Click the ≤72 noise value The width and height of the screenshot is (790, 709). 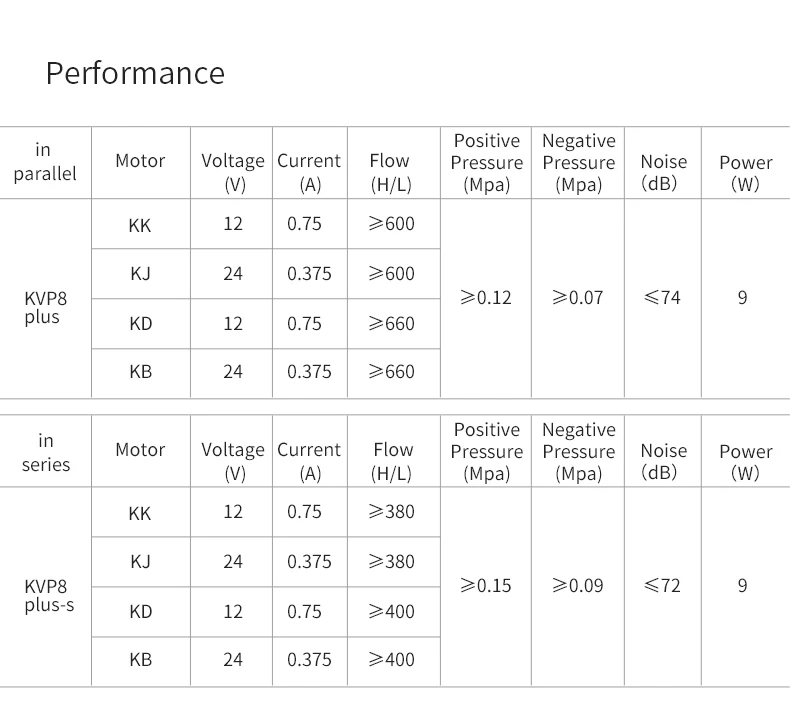click(x=662, y=585)
